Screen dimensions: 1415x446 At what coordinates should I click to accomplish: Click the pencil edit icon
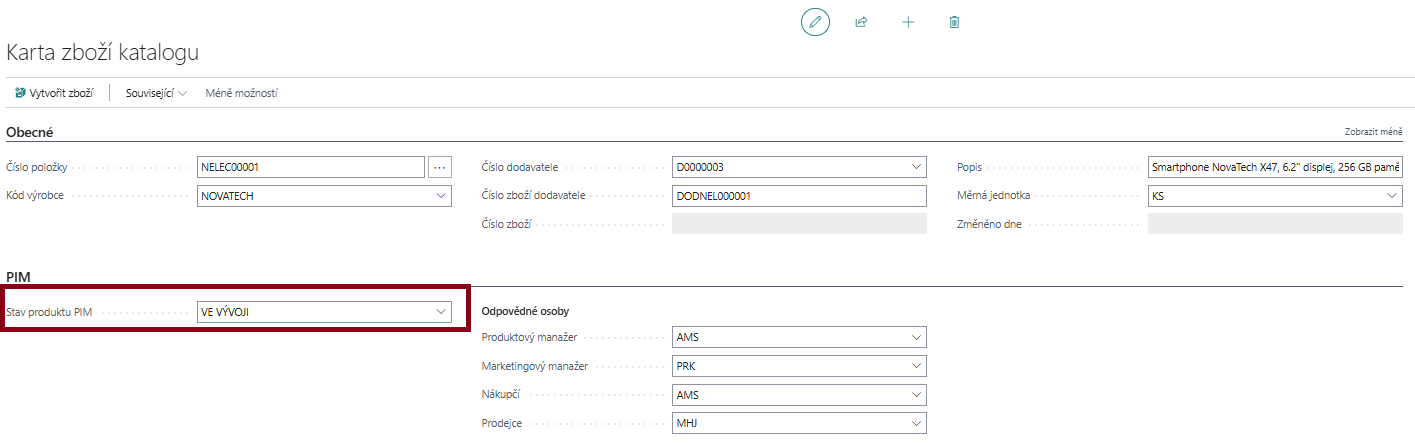tap(815, 22)
